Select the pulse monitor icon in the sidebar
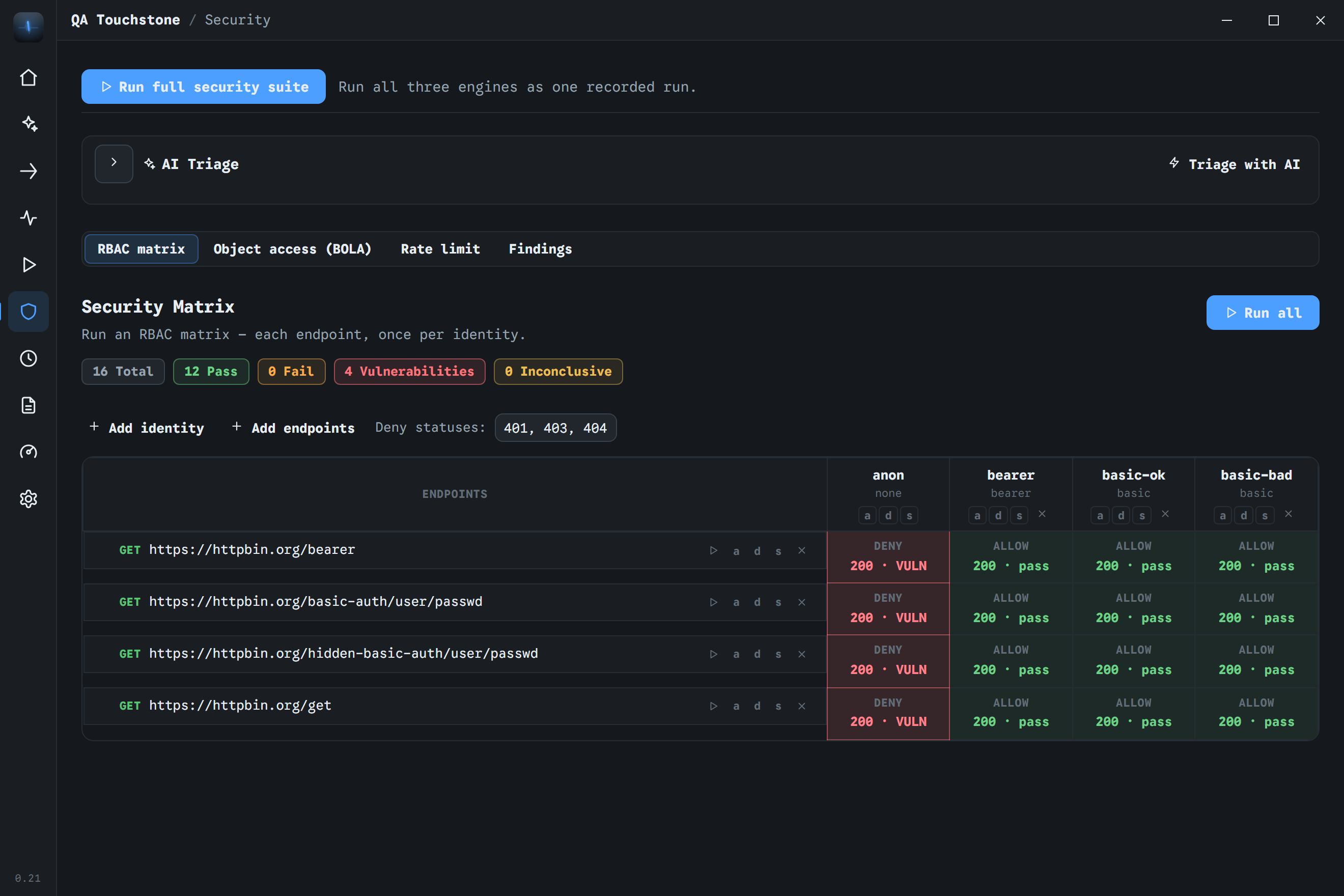Viewport: 1344px width, 896px height. coord(29,218)
